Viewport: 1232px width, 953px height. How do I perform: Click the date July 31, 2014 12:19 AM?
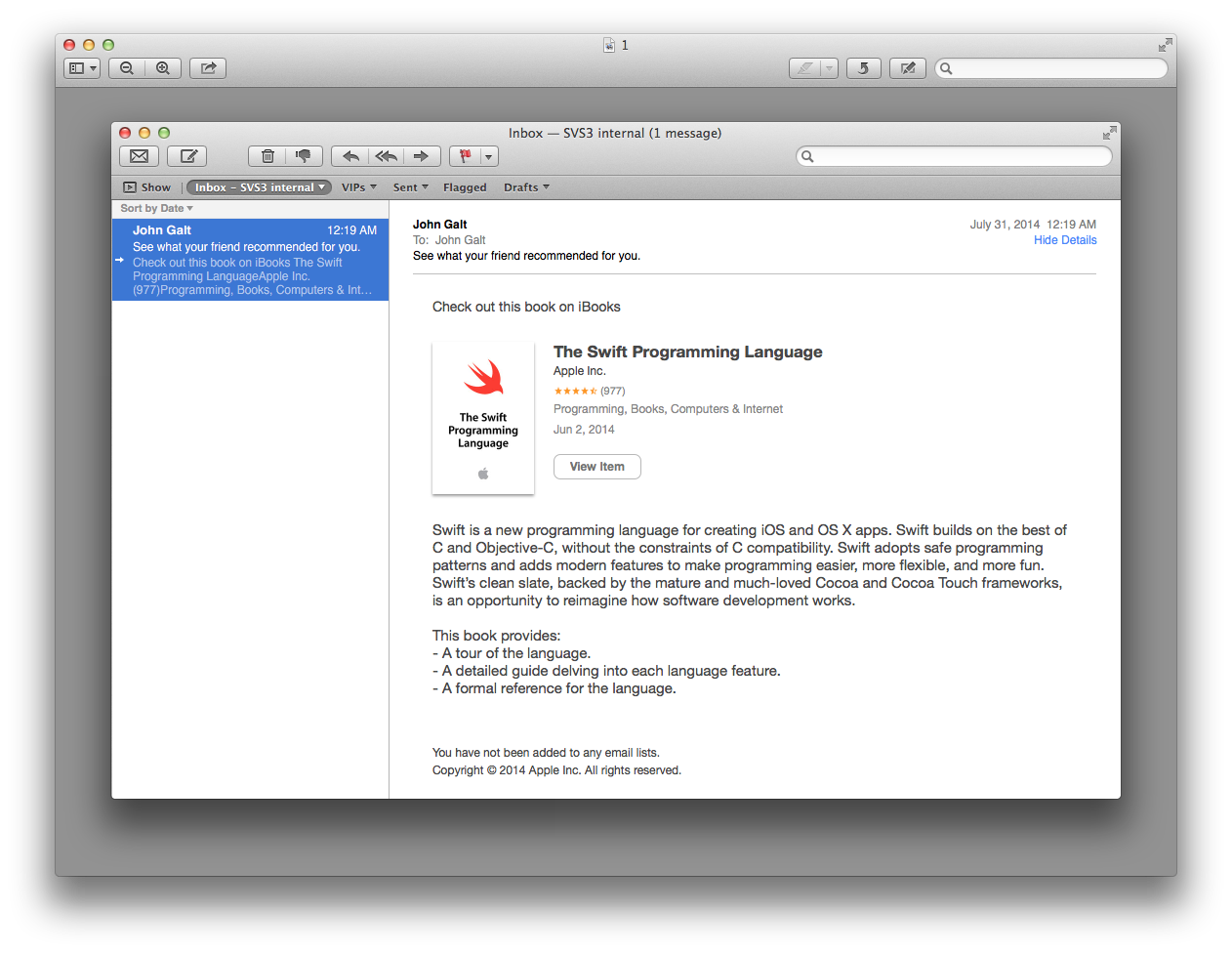tap(1033, 225)
